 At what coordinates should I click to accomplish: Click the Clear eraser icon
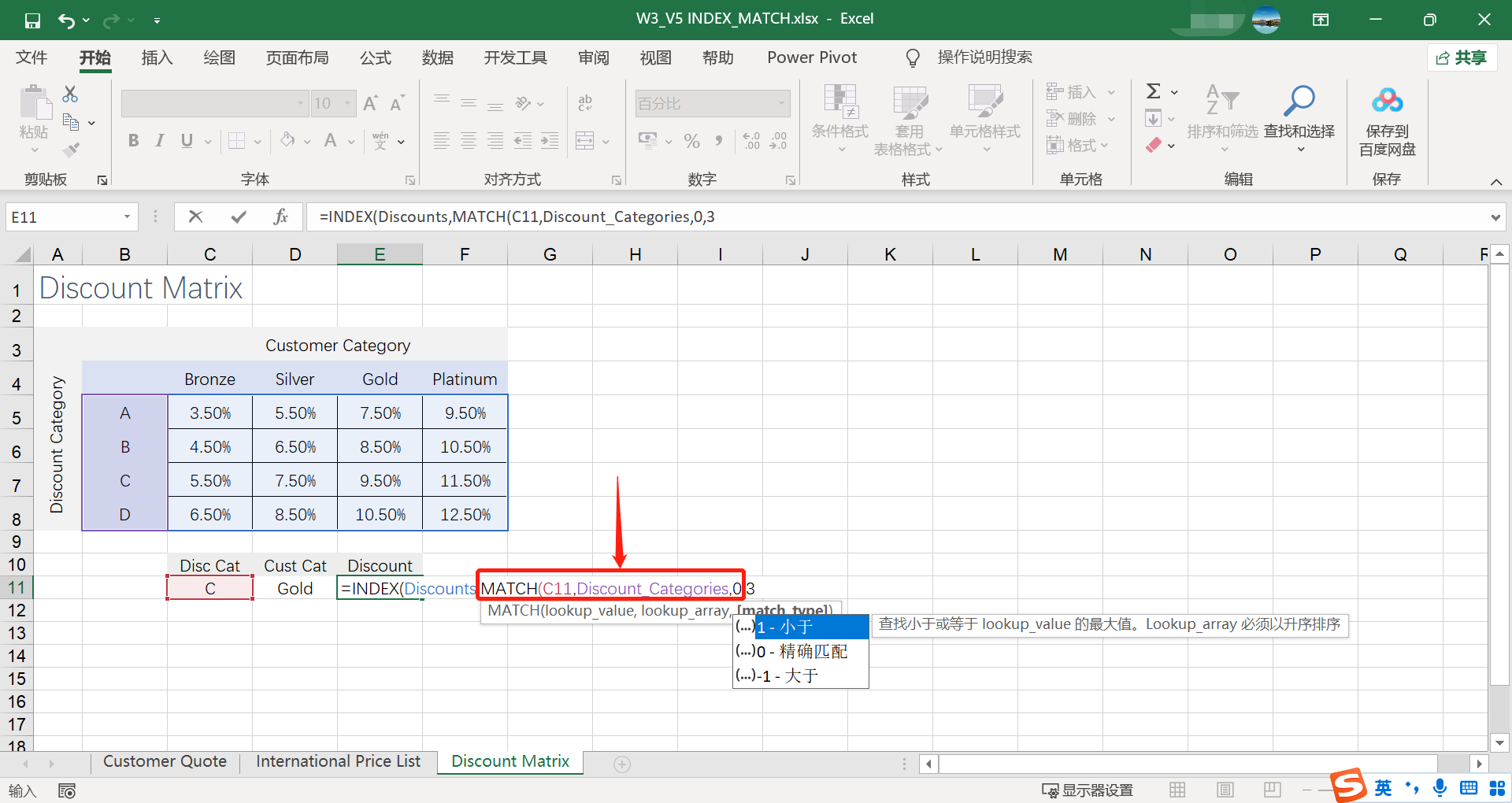(x=1154, y=145)
